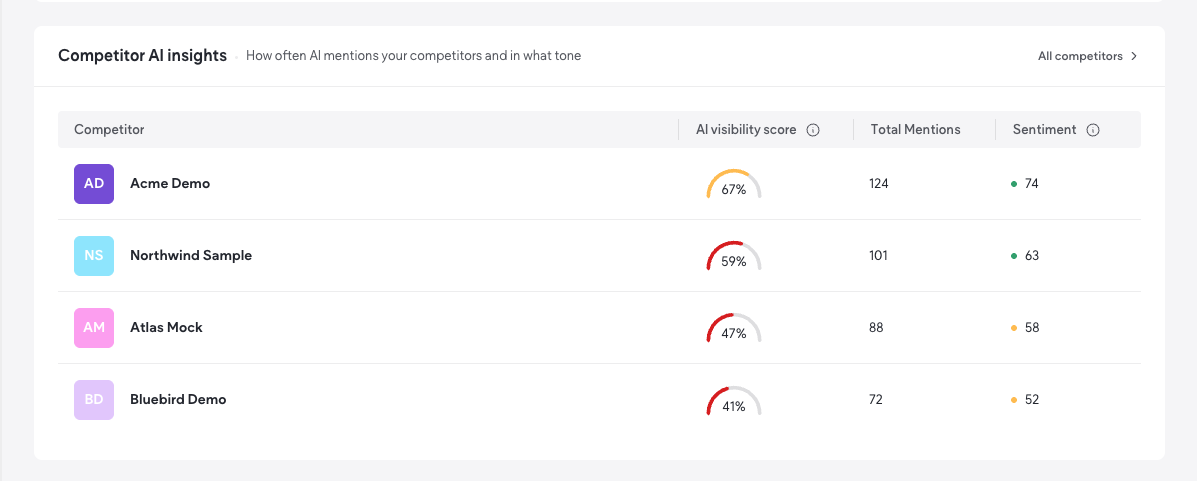
Task: Select the Acme Demo competitor name
Action: (170, 183)
